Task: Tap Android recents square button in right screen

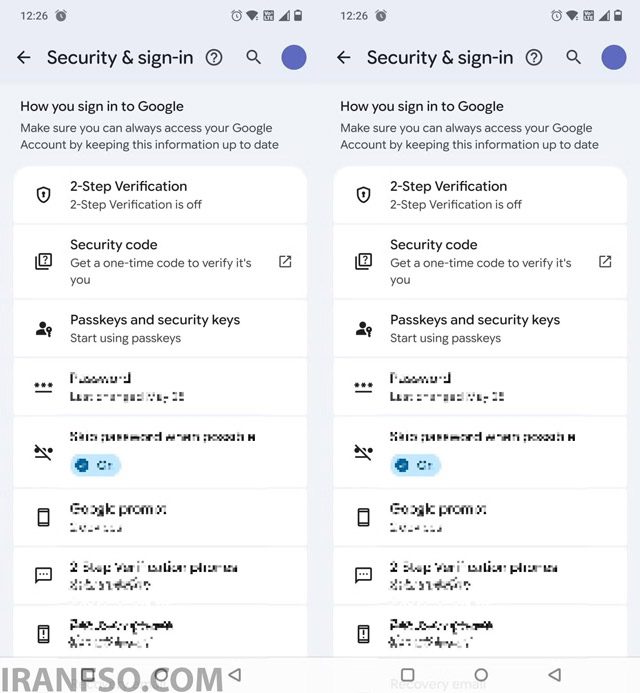Action: click(x=408, y=675)
